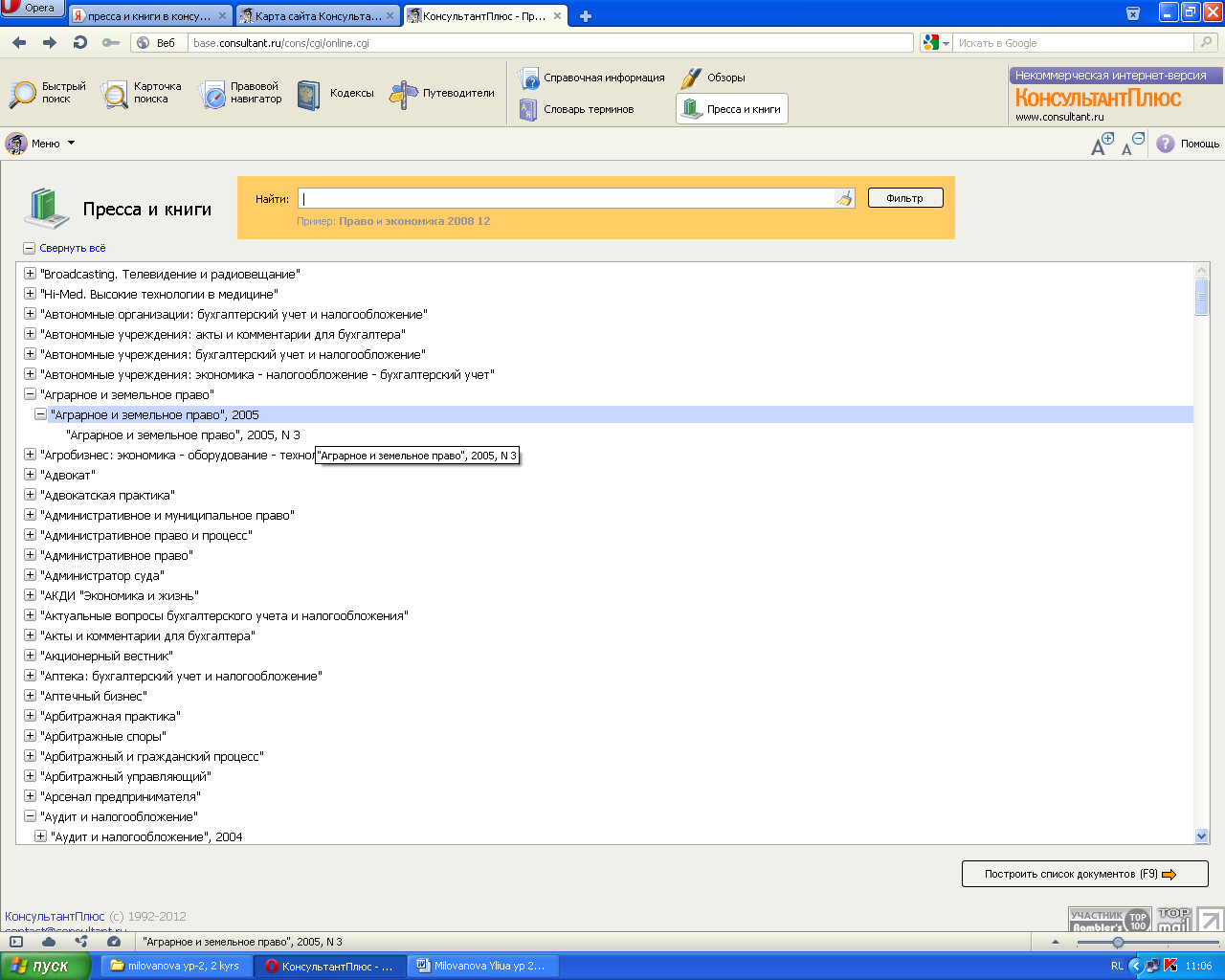Screen dimensions: 1225x980
Task: Open a new browser tab
Action: click(586, 16)
